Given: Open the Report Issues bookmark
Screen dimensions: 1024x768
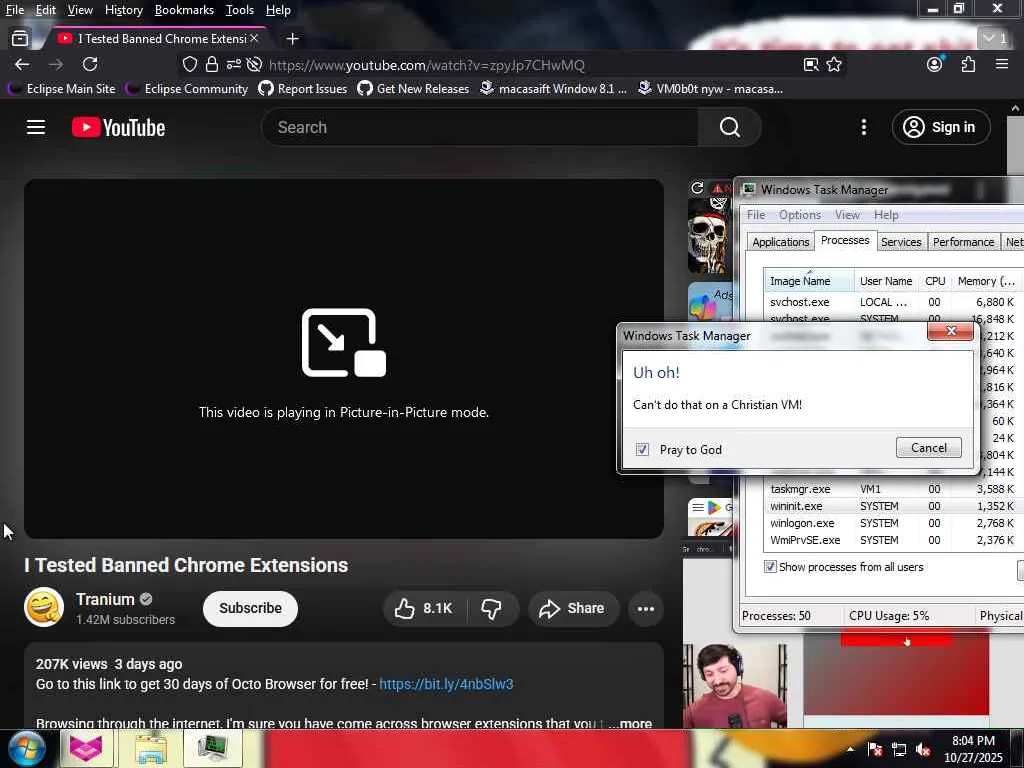Looking at the screenshot, I should click(x=302, y=89).
